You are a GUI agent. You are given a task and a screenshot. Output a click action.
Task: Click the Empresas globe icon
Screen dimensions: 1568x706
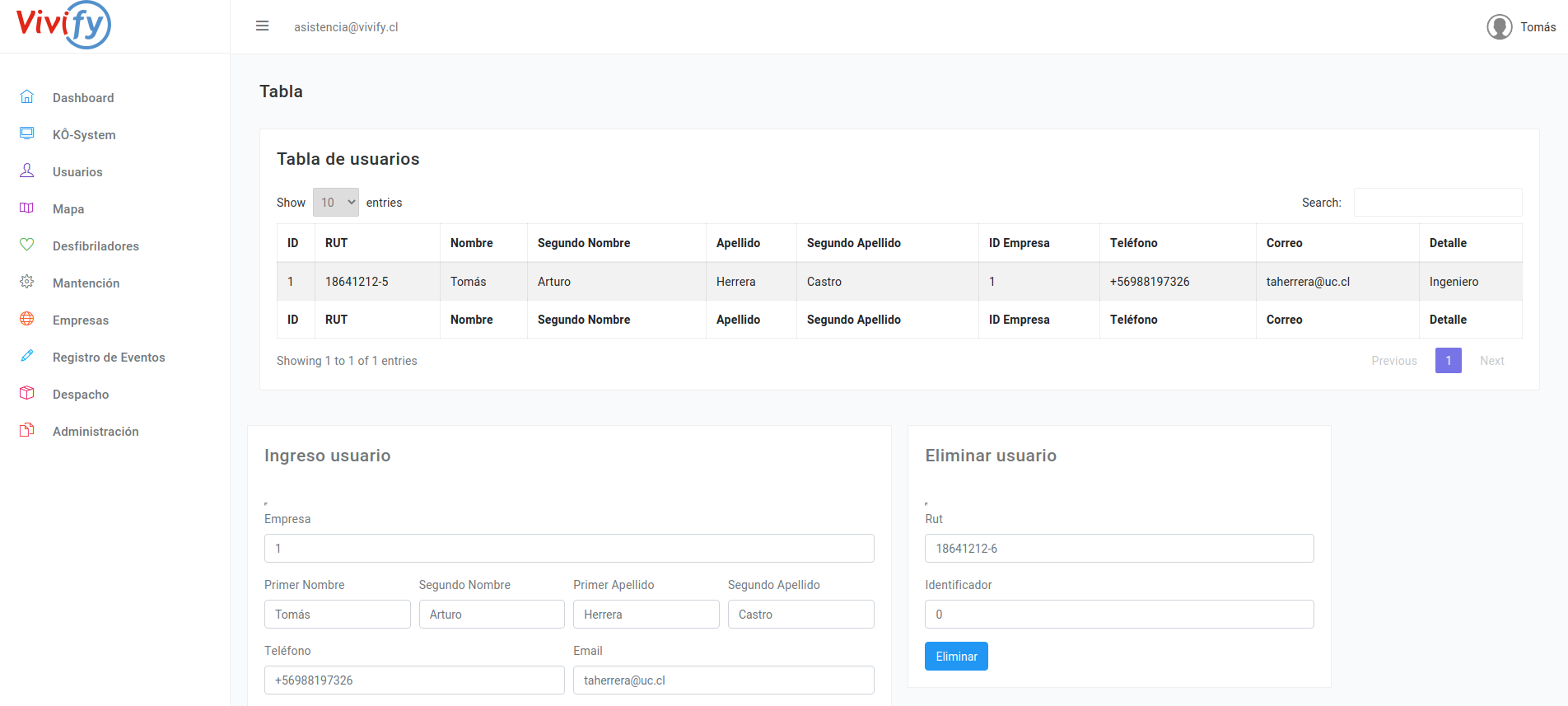pos(27,319)
